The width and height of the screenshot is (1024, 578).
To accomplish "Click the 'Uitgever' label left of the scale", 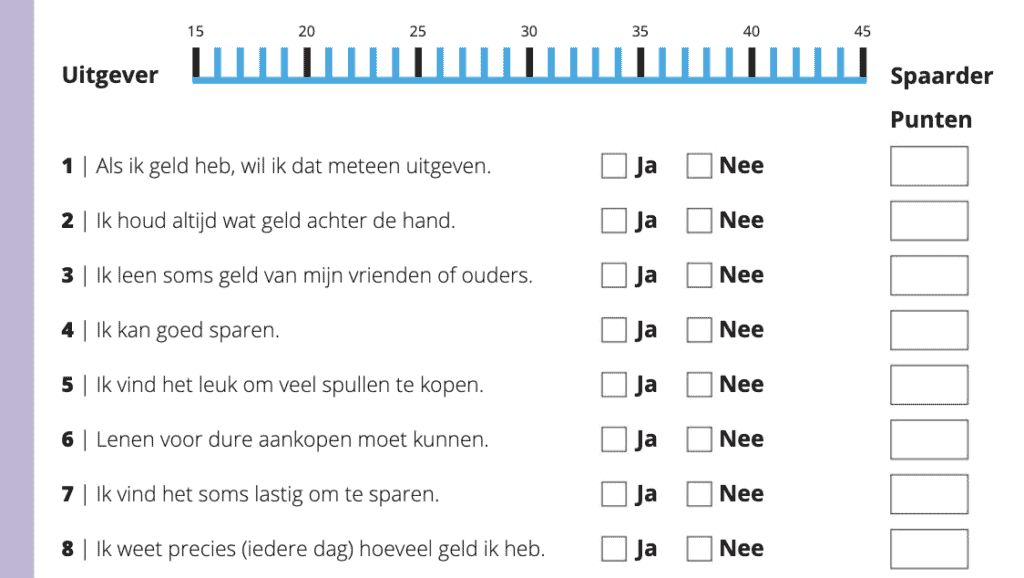I will (x=110, y=76).
